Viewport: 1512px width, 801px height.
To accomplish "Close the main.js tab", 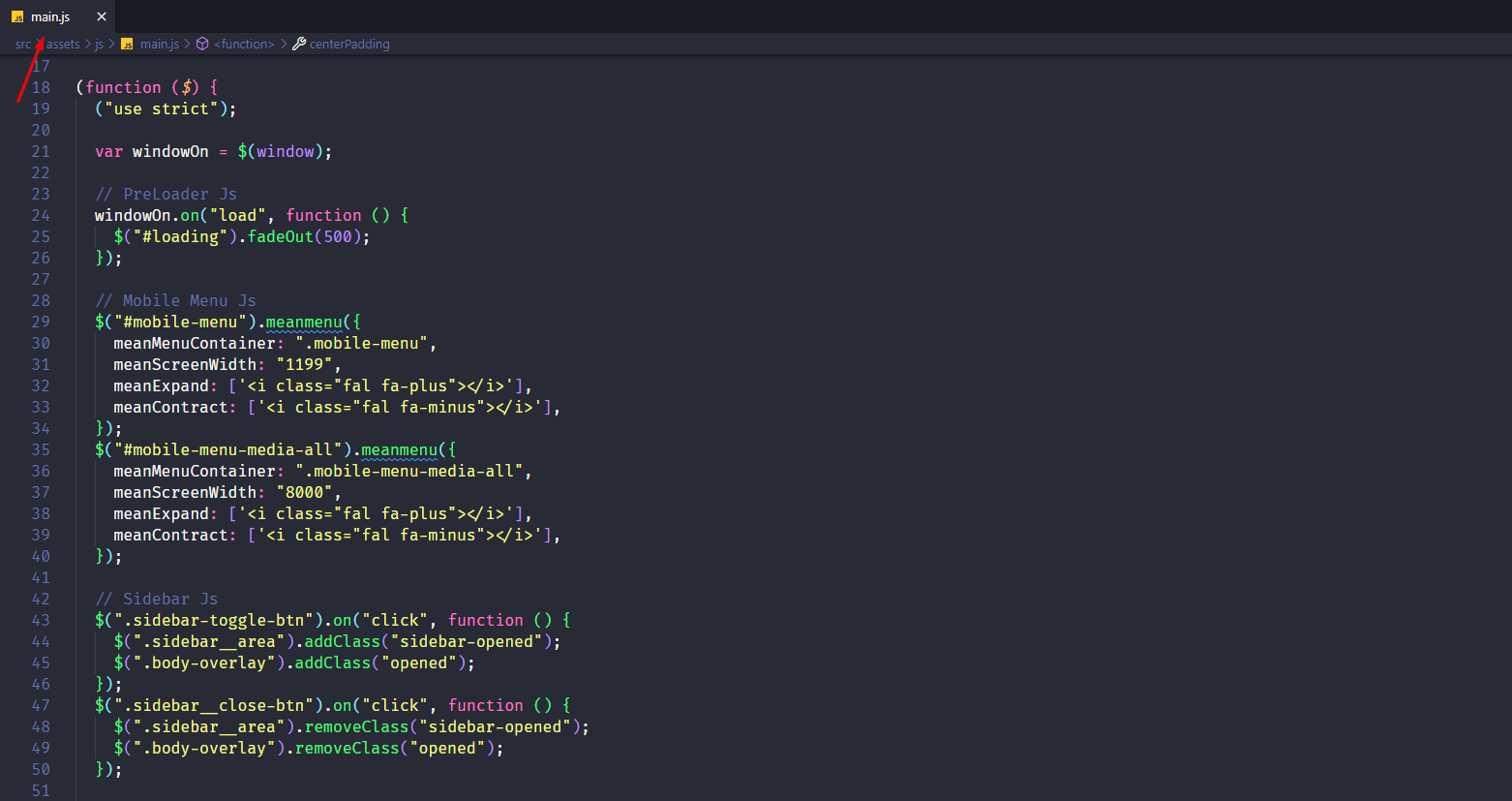I will click(102, 16).
